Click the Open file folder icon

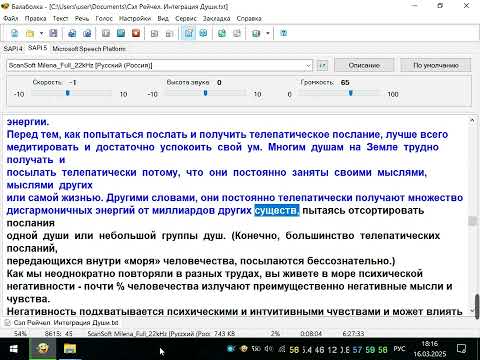point(30,33)
